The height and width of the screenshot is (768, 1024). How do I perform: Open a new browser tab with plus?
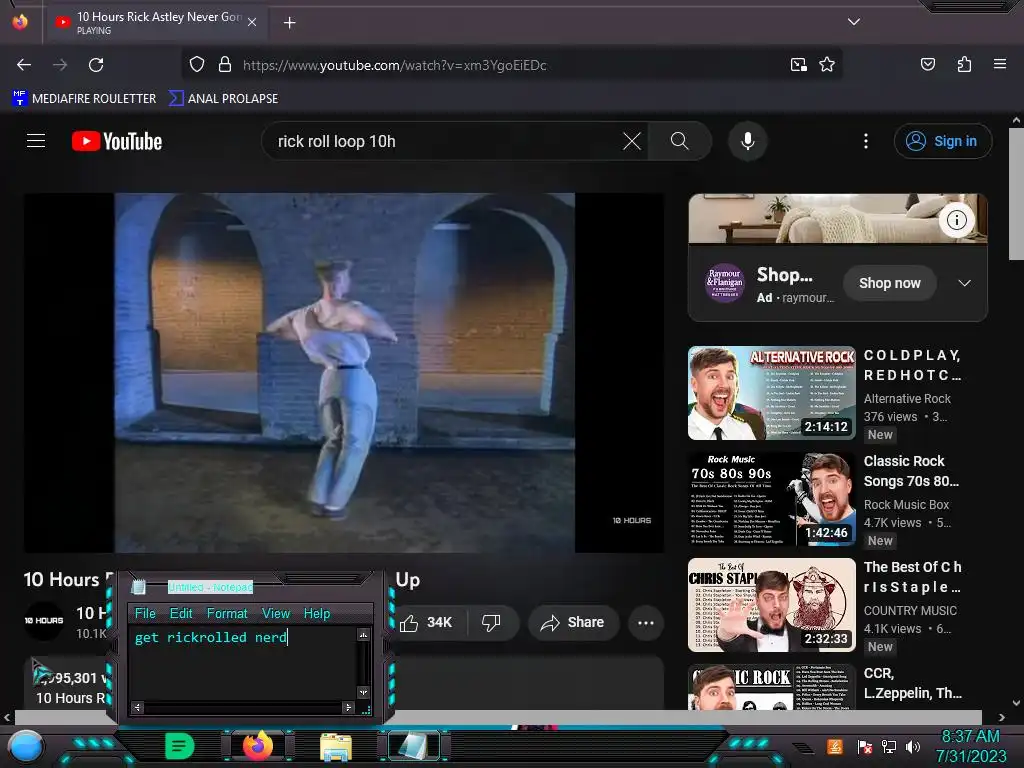tap(289, 23)
